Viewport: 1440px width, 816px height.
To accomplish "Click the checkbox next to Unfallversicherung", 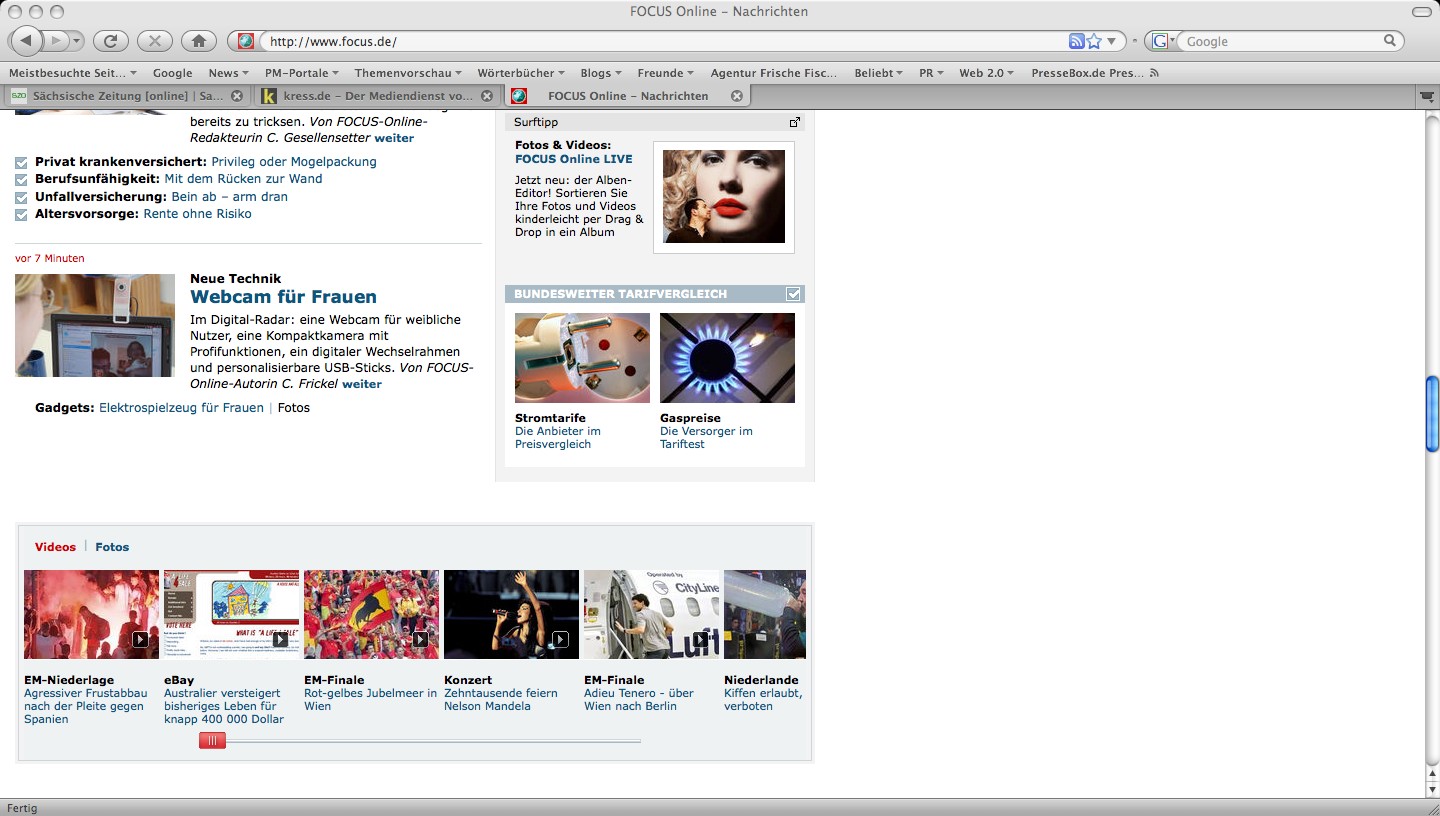I will 22,197.
